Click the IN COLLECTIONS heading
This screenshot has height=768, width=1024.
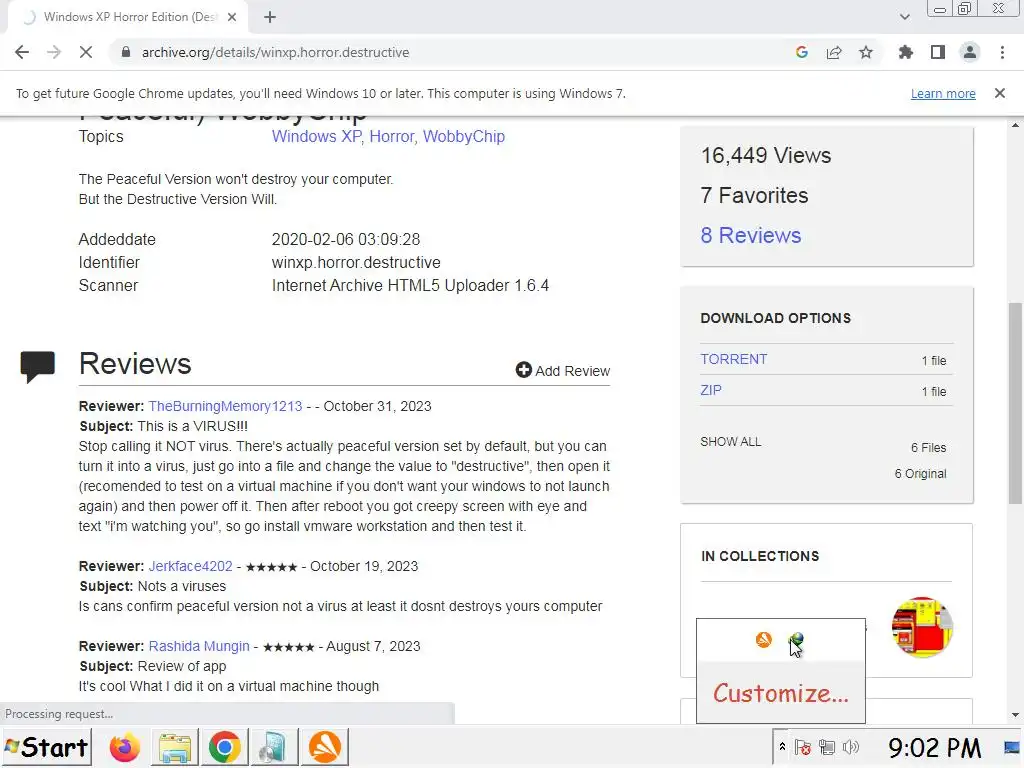tap(760, 556)
